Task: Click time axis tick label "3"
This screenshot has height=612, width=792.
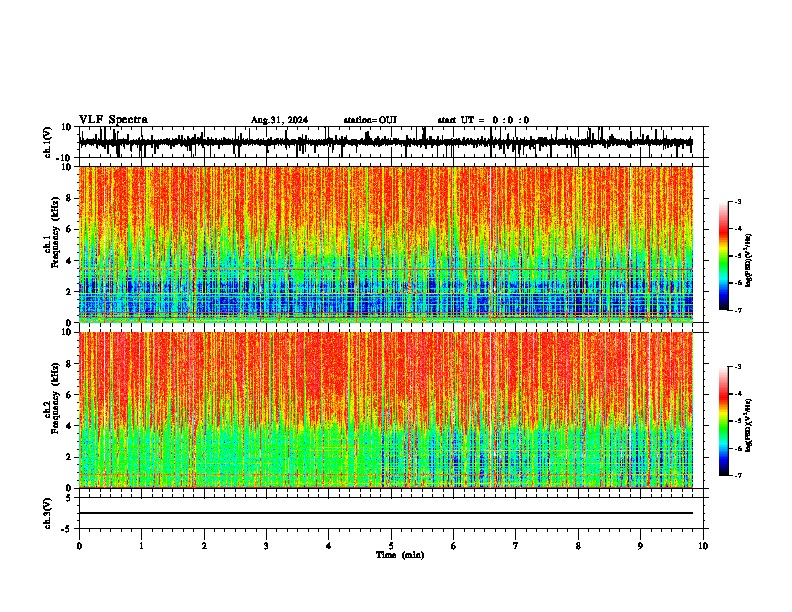Action: pyautogui.click(x=266, y=546)
